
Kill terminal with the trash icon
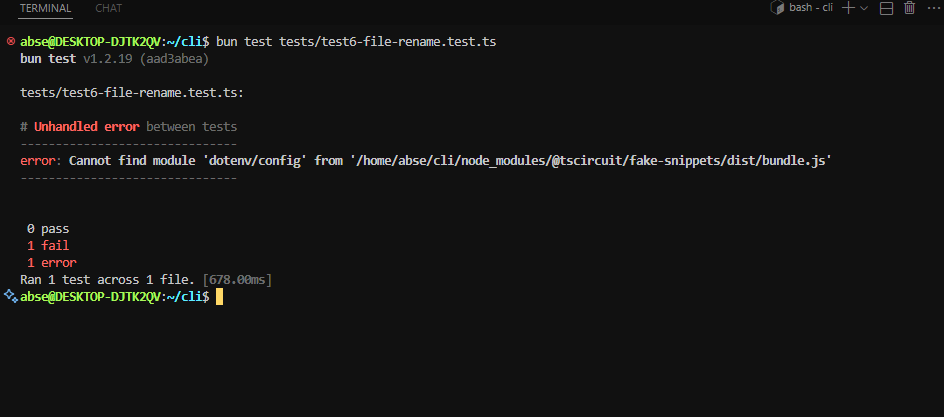[x=909, y=8]
